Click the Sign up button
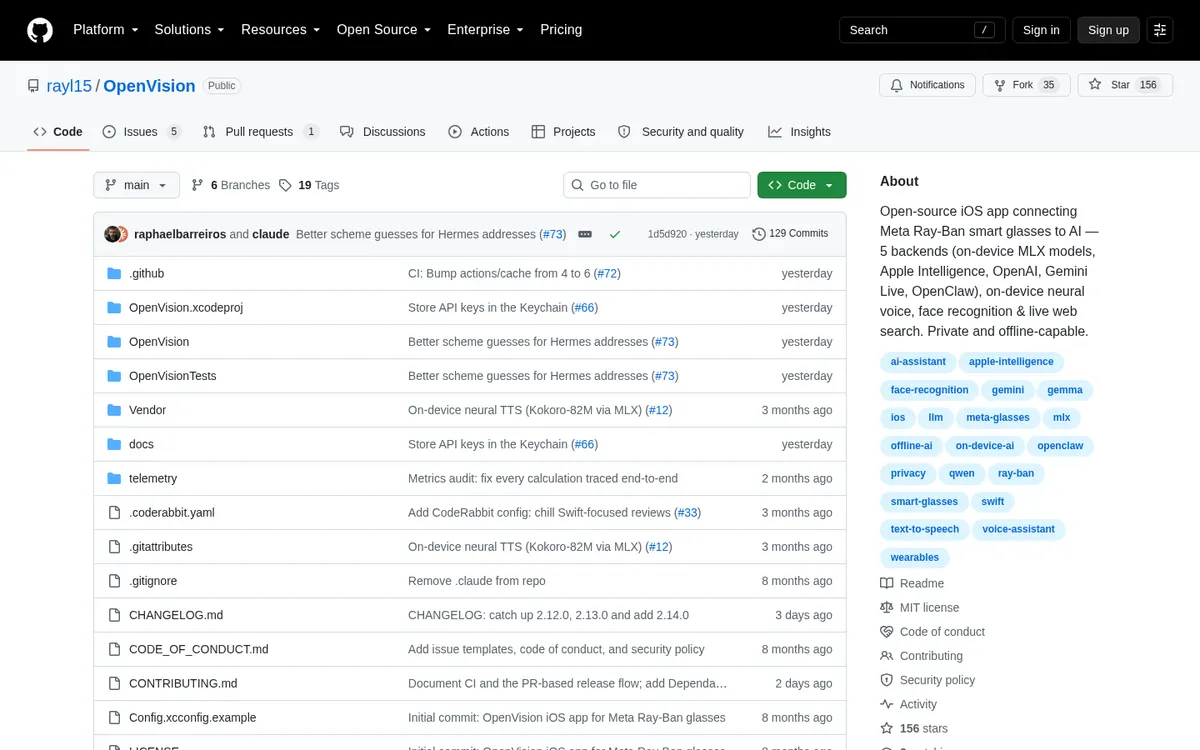The width and height of the screenshot is (1200, 750). 1108,30
